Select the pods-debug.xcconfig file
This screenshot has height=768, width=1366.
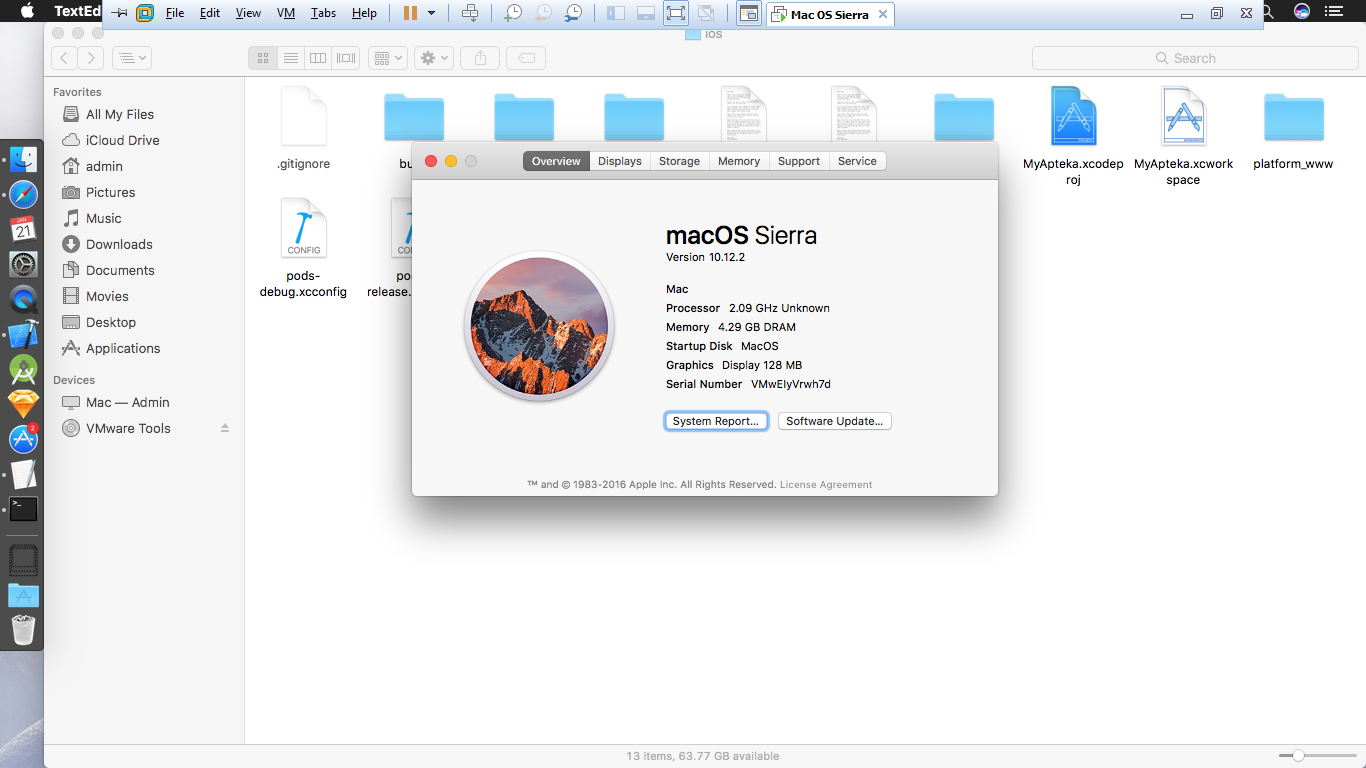(303, 248)
